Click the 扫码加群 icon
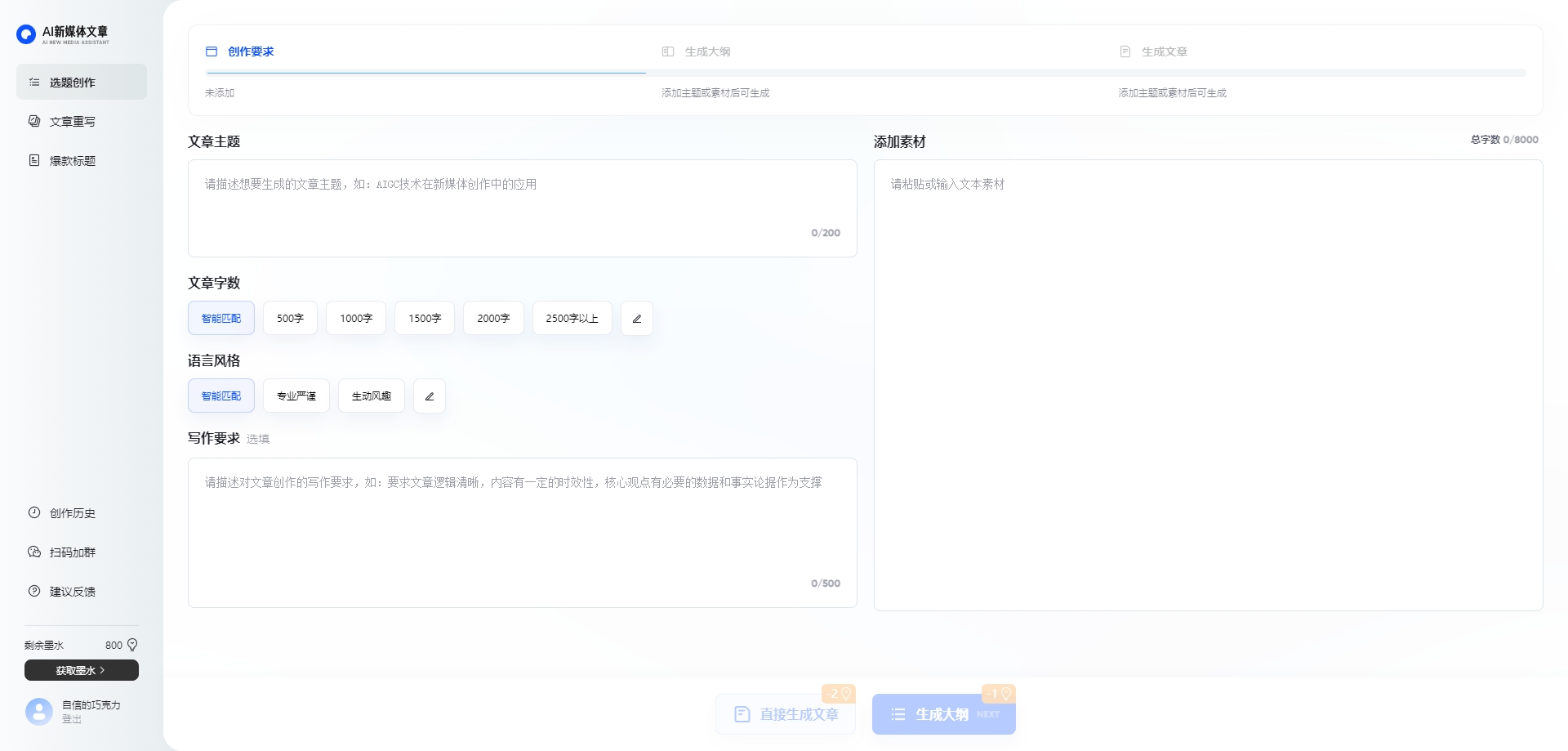This screenshot has width=1568, height=751. (x=33, y=552)
